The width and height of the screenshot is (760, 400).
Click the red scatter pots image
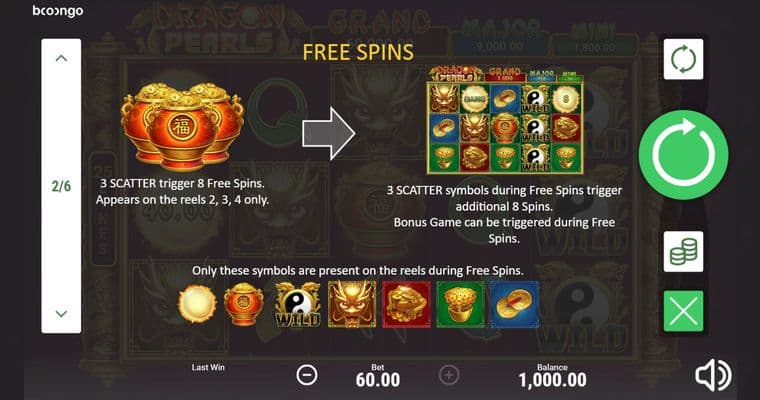pyautogui.click(x=183, y=126)
